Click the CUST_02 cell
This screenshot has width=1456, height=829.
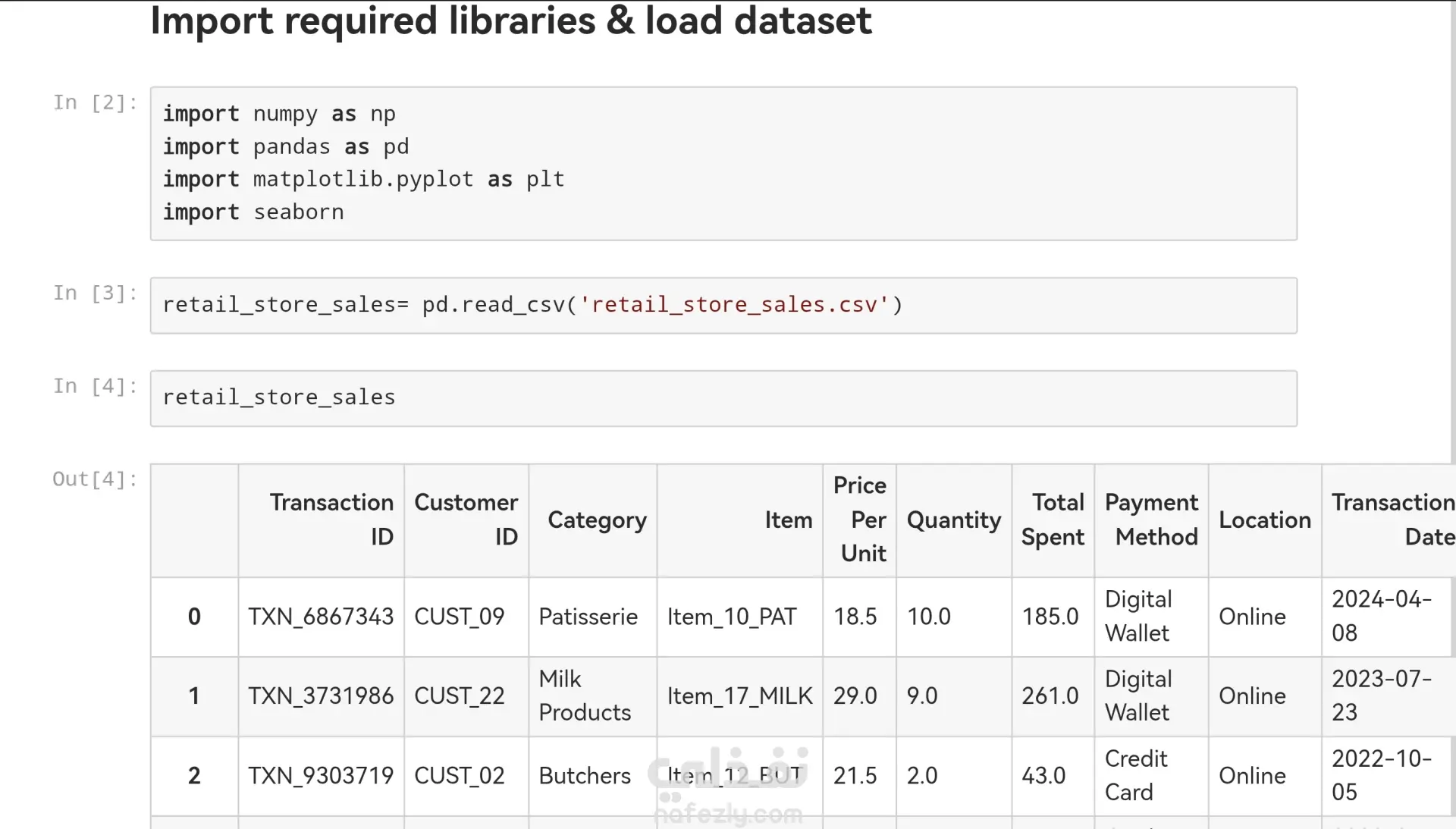(x=466, y=776)
